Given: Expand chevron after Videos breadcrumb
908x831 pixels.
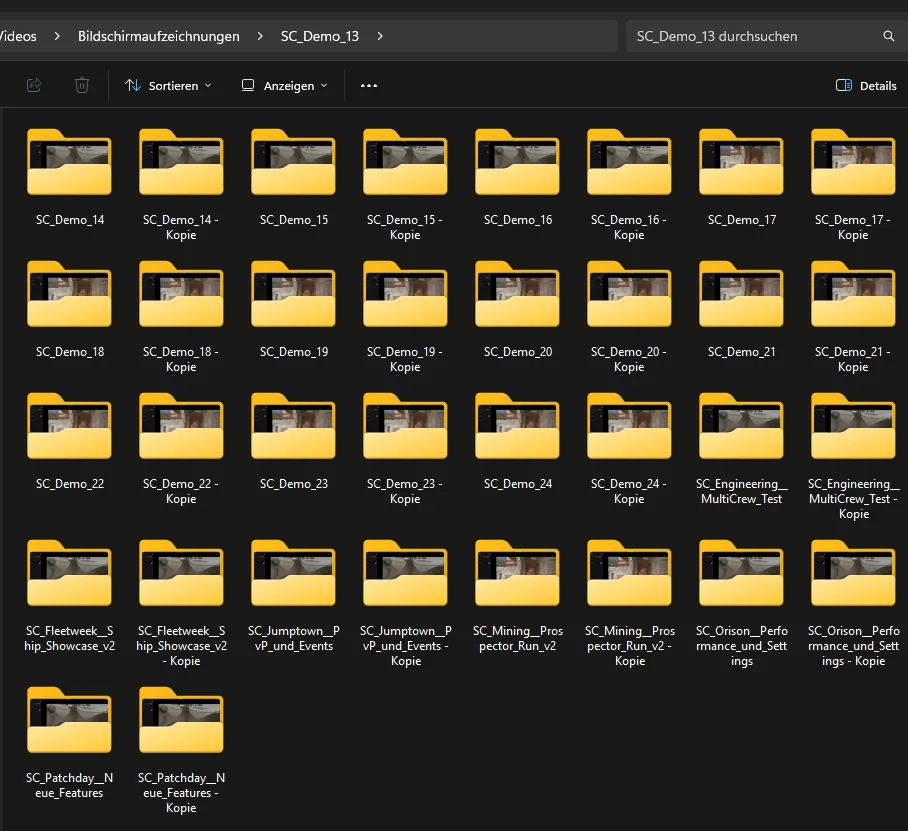Looking at the screenshot, I should [57, 36].
